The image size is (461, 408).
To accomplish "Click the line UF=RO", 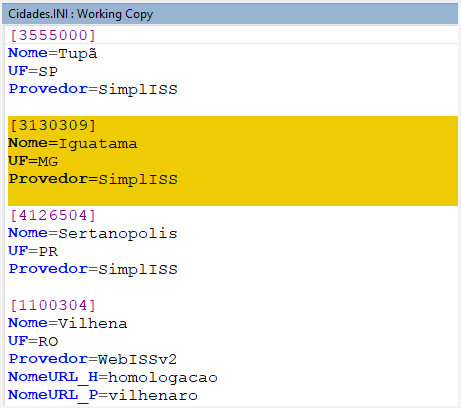I will click(x=33, y=341).
